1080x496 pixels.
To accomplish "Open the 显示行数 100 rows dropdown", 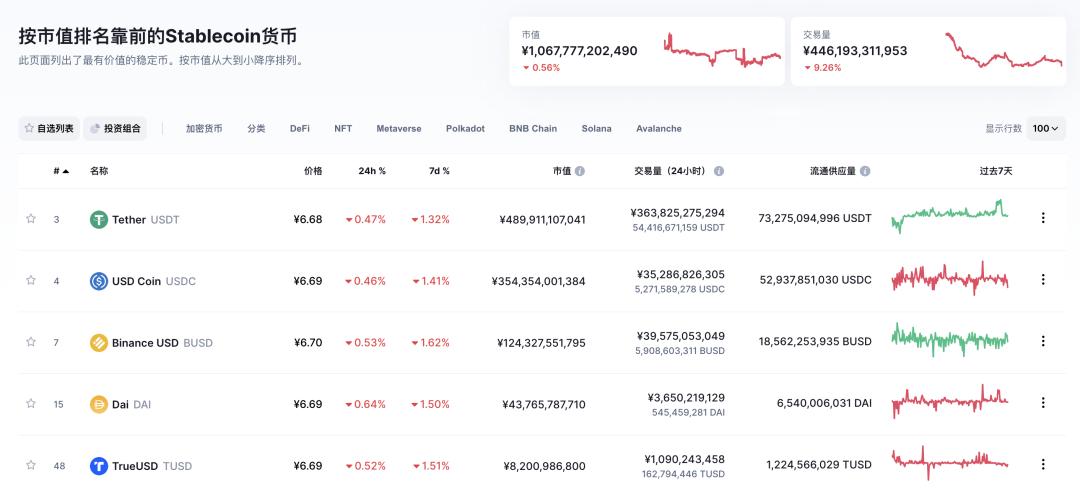I will 1047,128.
